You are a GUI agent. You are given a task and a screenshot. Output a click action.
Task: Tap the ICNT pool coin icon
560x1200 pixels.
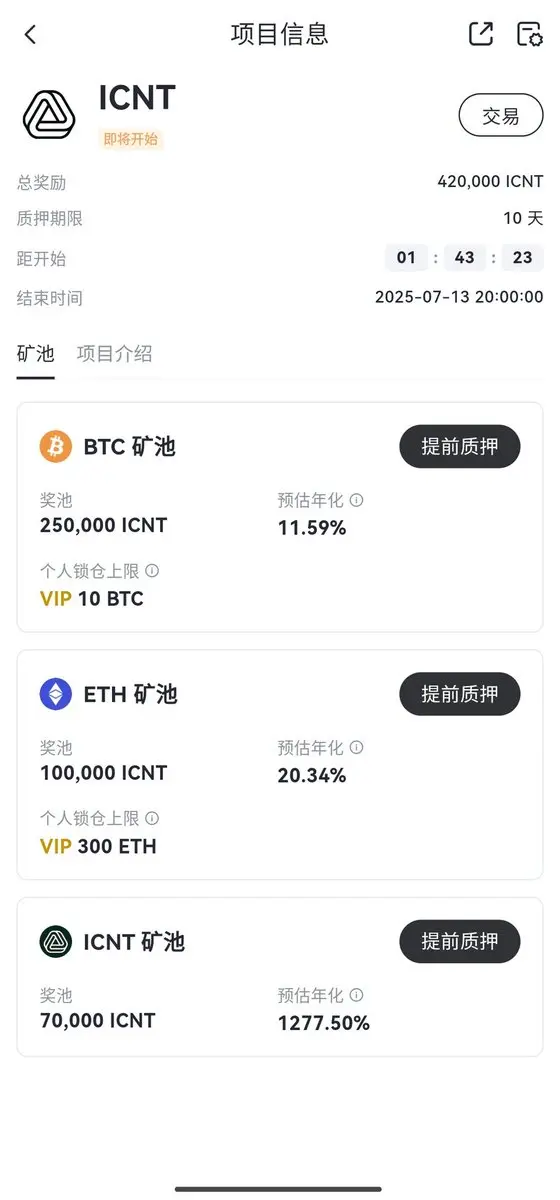[x=56, y=941]
